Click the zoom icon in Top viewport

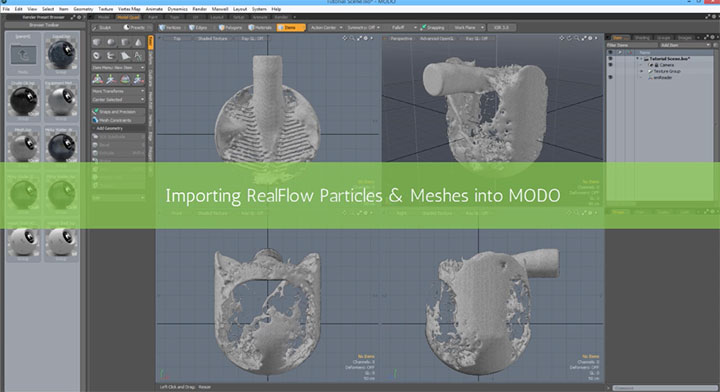point(352,39)
